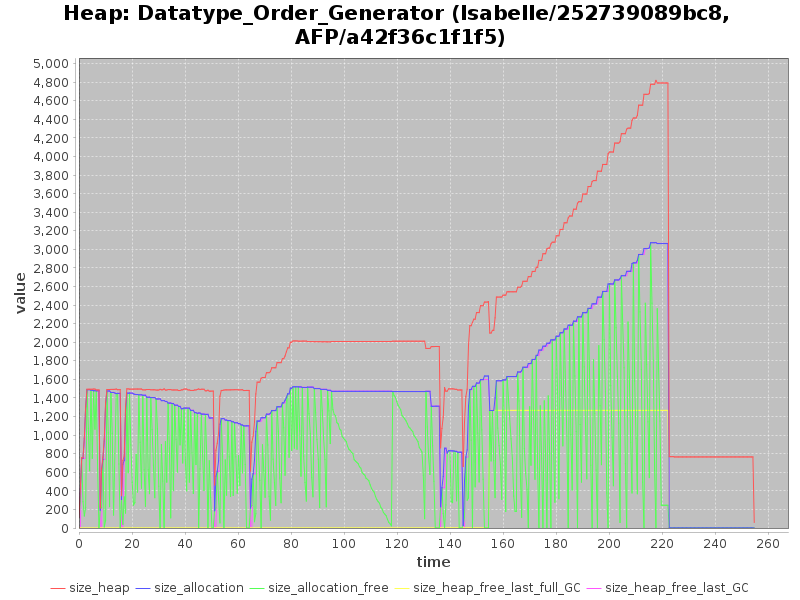Image resolution: width=800 pixels, height=600 pixels.
Task: Click the red size_heap legend line marker
Action: (58, 588)
